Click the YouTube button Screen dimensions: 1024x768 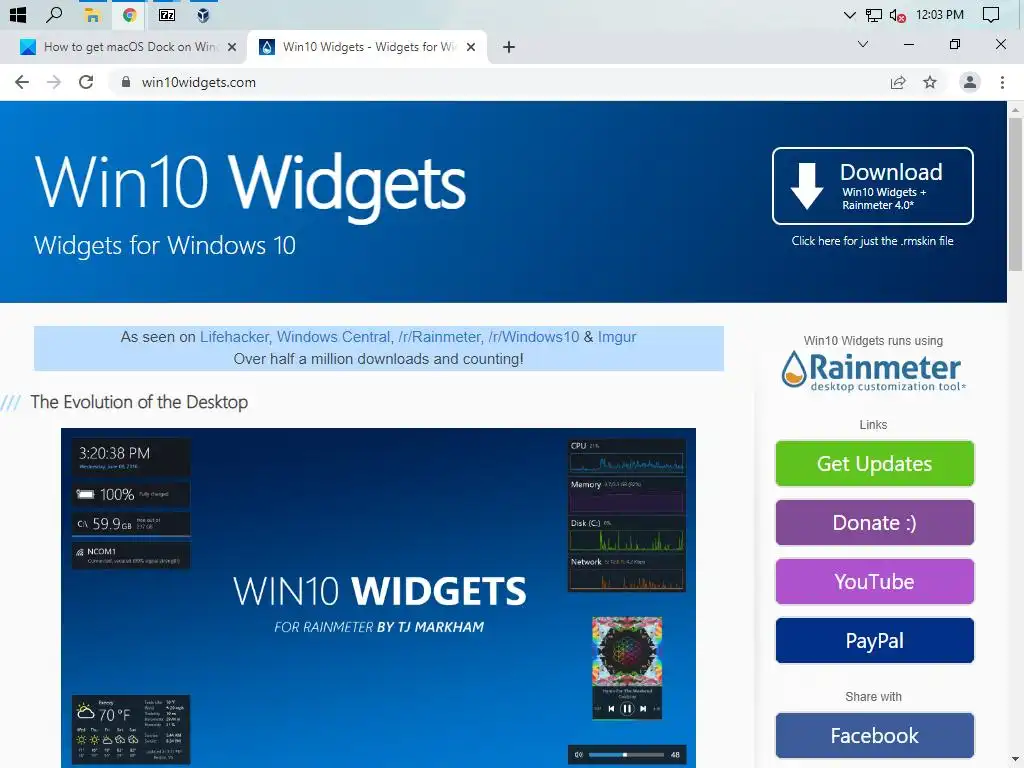point(874,581)
